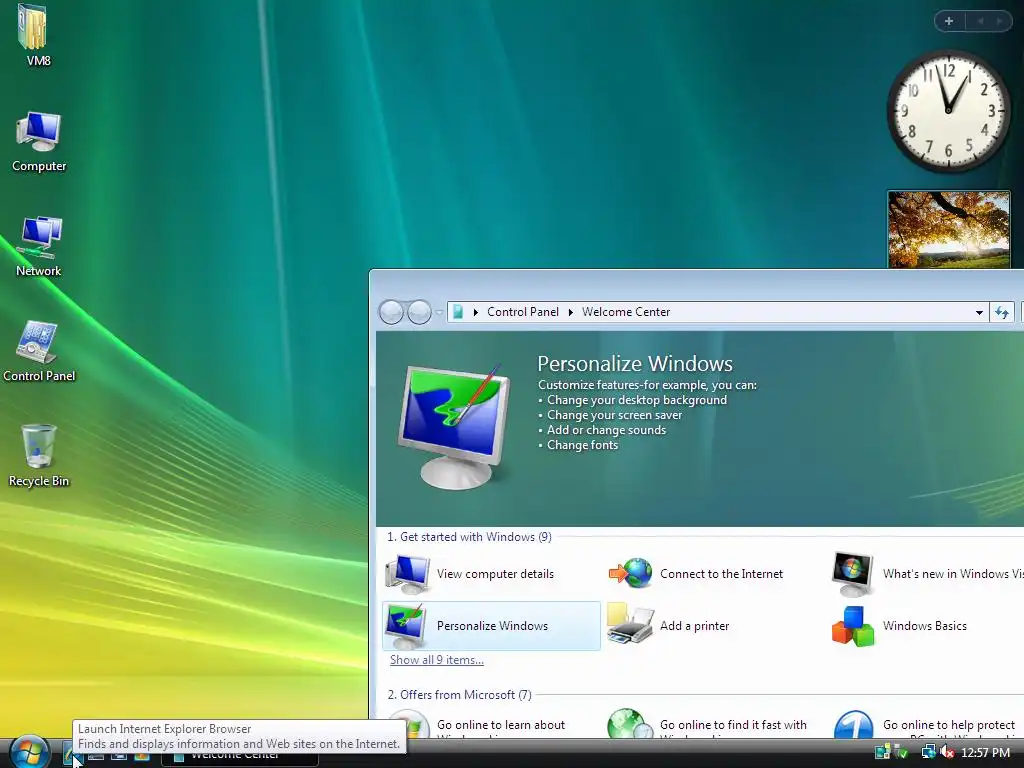Screen dimensions: 1024x768
Task: Click Control Panel in the address breadcrumb
Action: coord(522,312)
